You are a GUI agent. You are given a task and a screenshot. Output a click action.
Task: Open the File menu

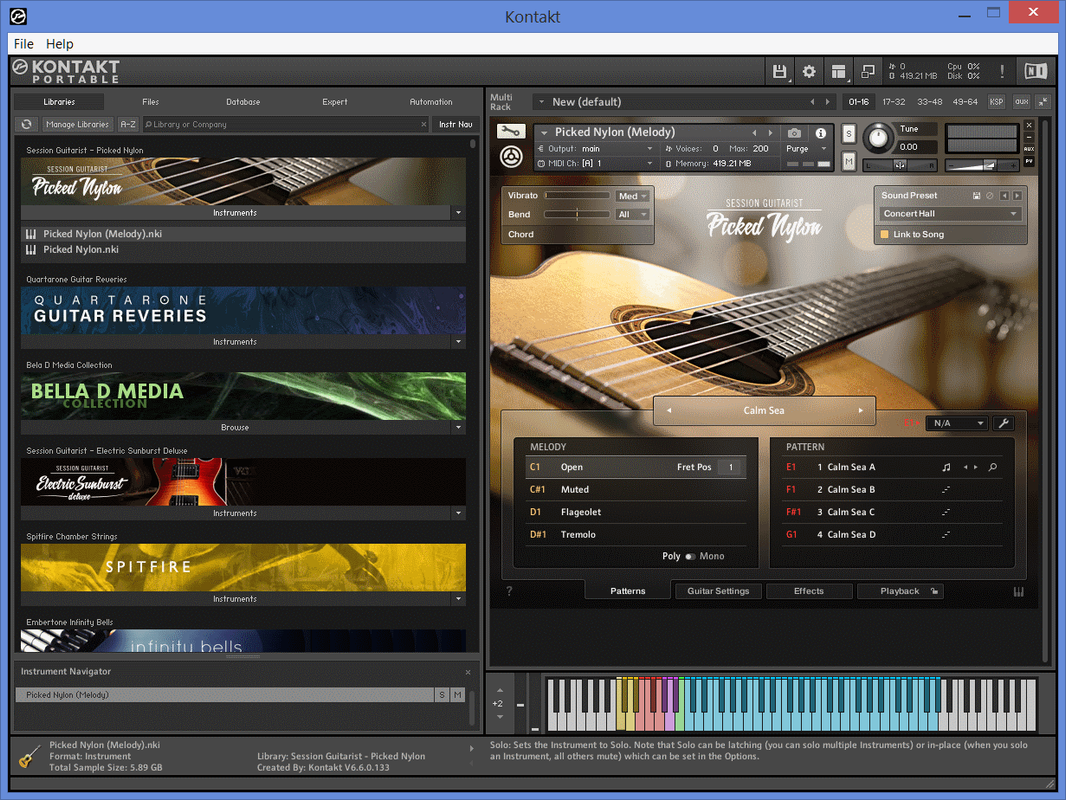(24, 44)
